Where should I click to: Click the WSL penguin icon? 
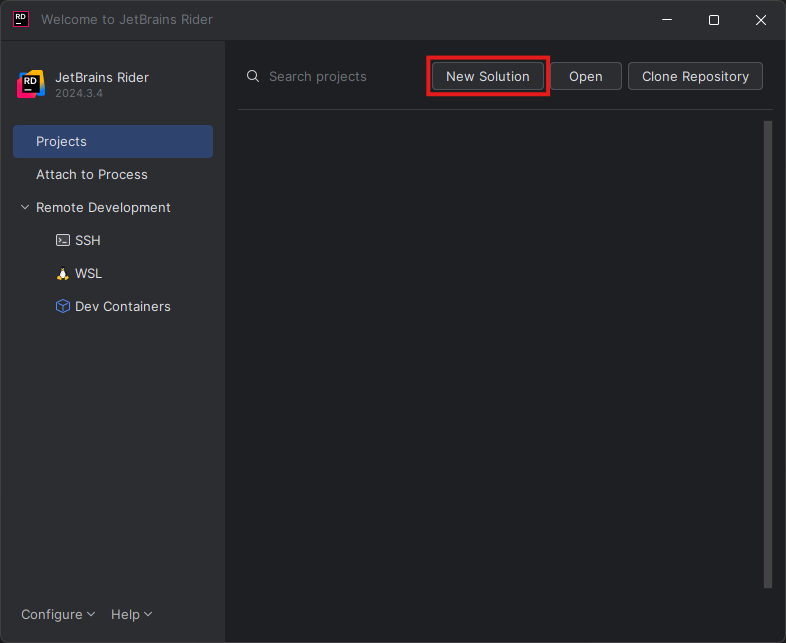pyautogui.click(x=63, y=274)
